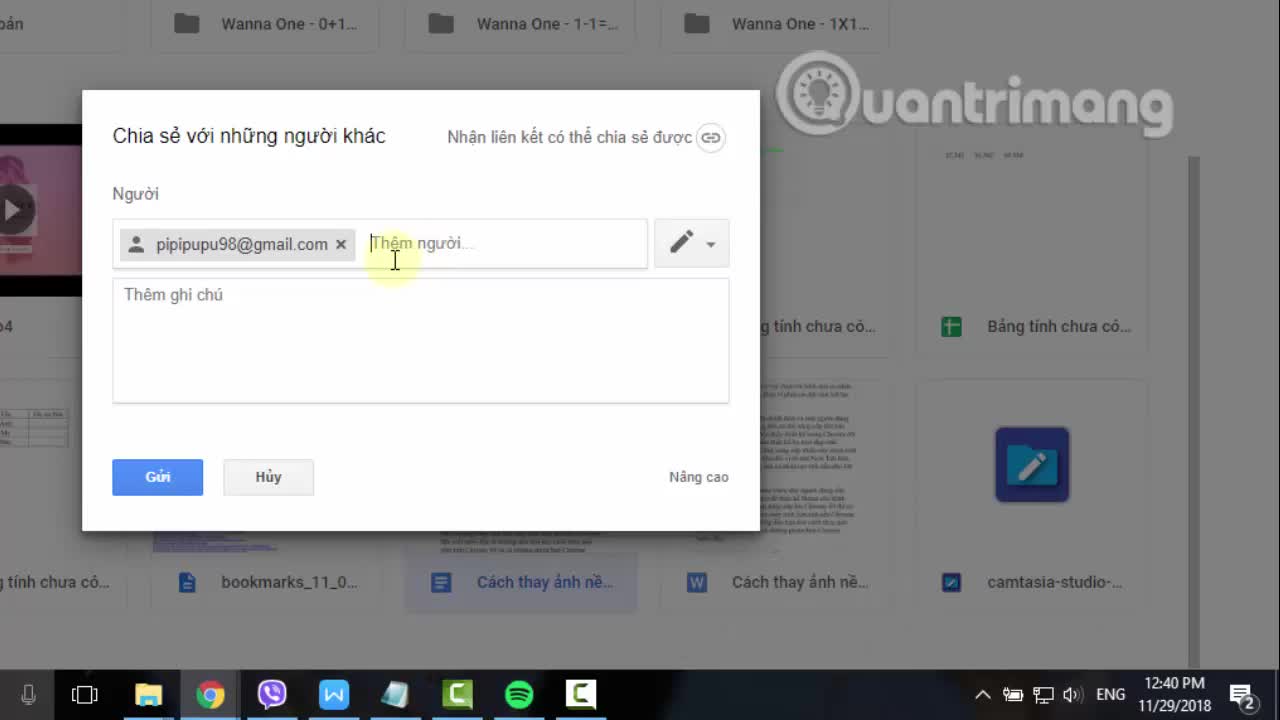This screenshot has height=720, width=1280.
Task: Click the battery tray icon
Action: click(1013, 695)
